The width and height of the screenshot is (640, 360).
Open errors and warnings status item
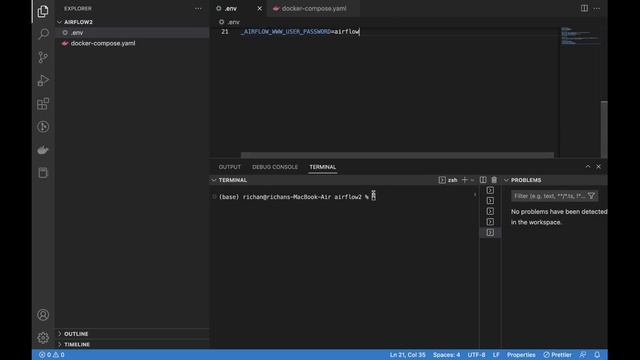click(x=52, y=355)
